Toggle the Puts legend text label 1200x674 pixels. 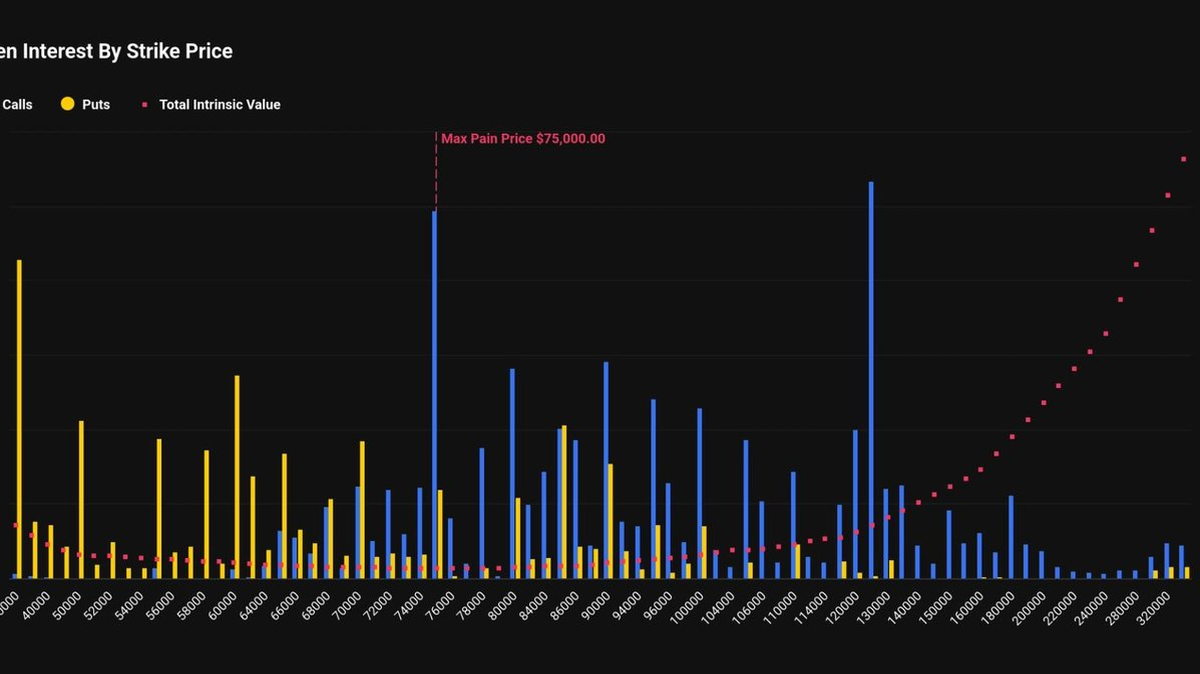(x=96, y=104)
